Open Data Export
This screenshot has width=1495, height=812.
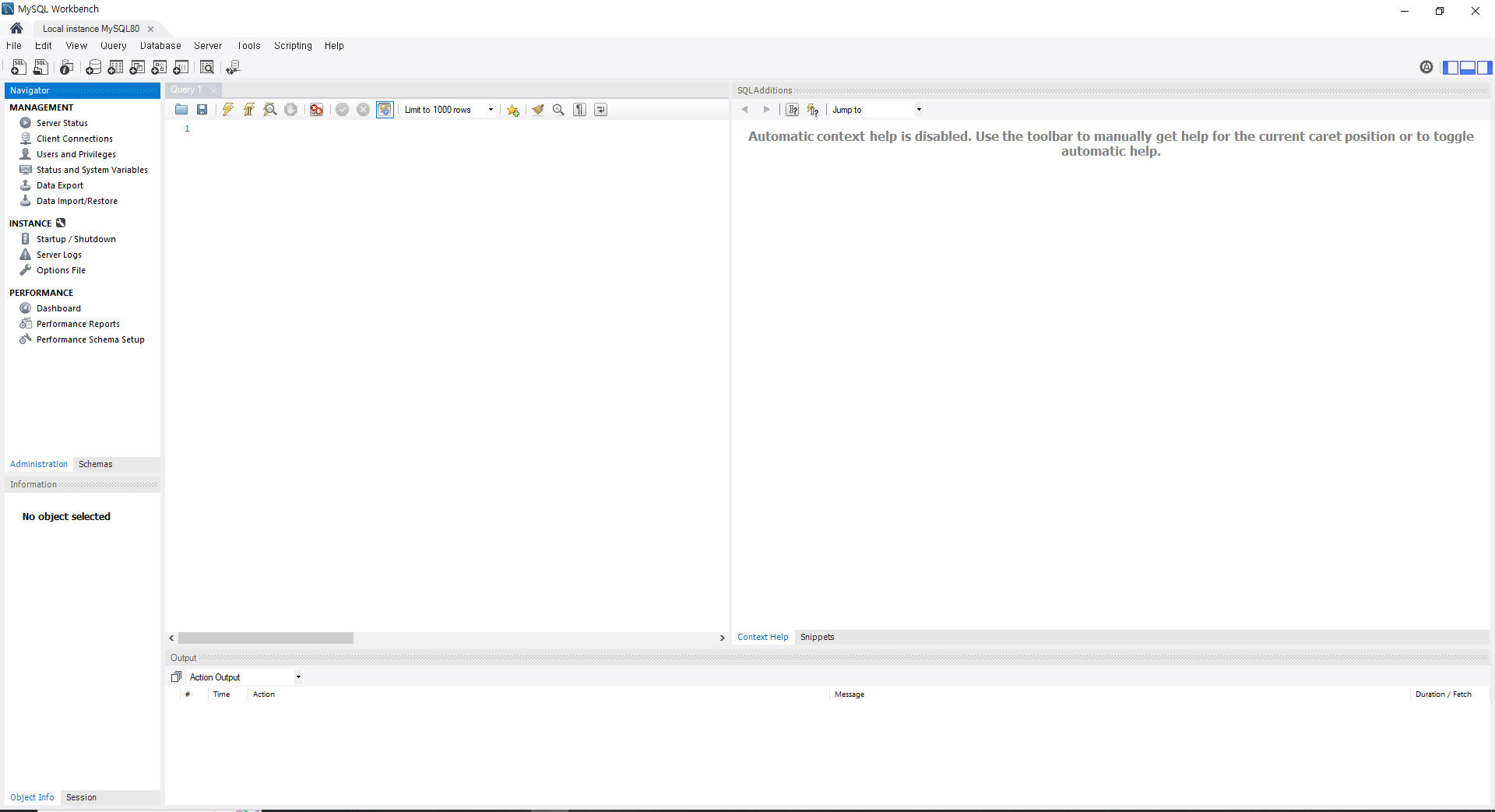60,185
